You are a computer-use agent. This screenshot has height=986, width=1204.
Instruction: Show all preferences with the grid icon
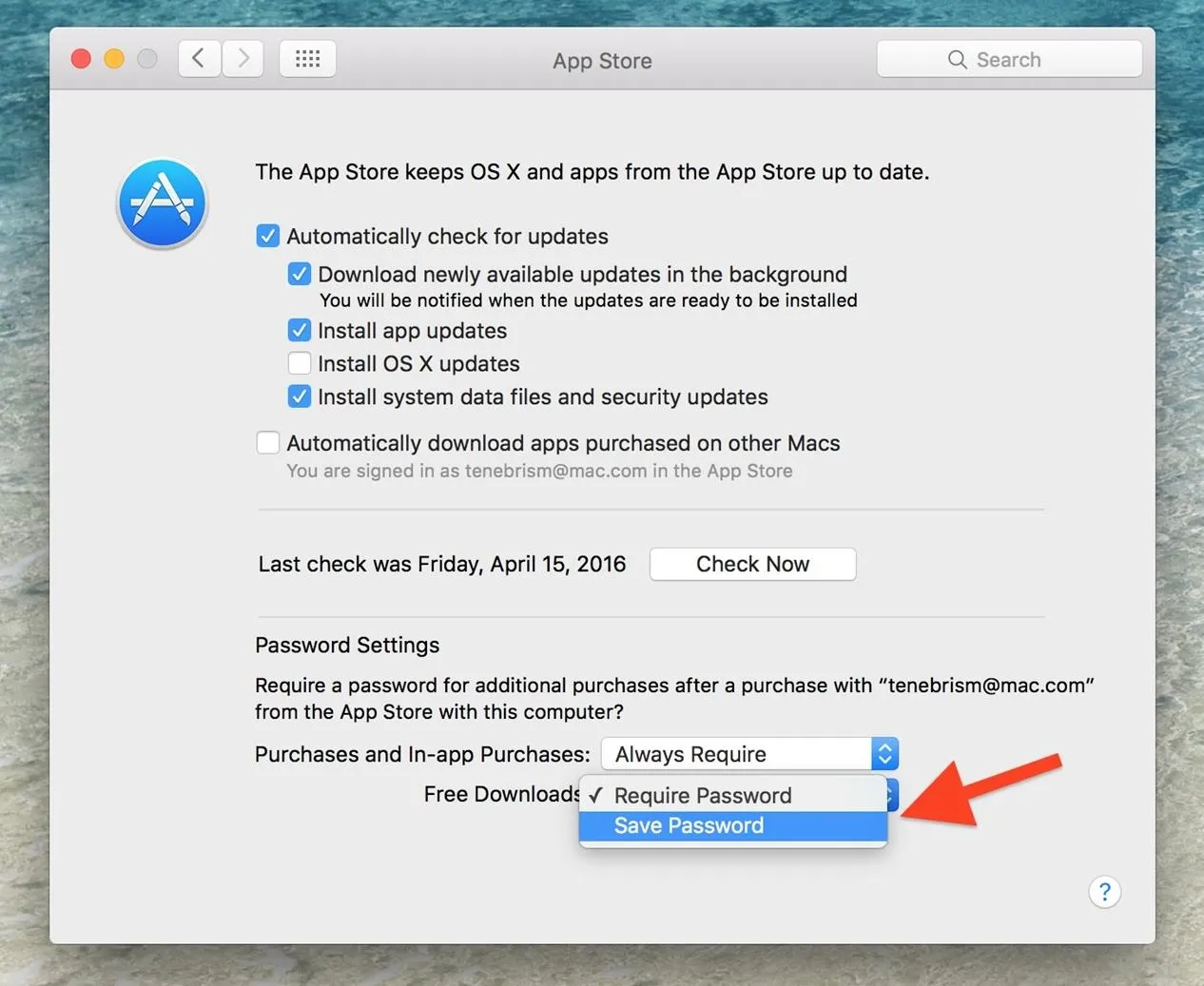pos(307,59)
